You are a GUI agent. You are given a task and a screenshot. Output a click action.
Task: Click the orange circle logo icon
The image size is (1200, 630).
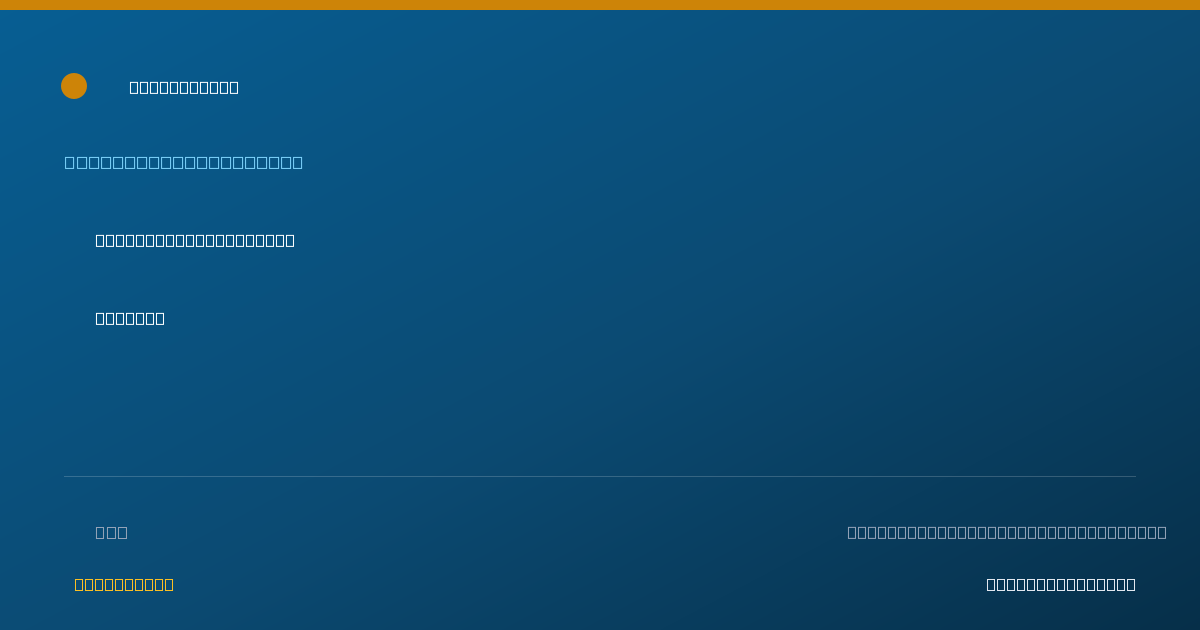coord(74,86)
